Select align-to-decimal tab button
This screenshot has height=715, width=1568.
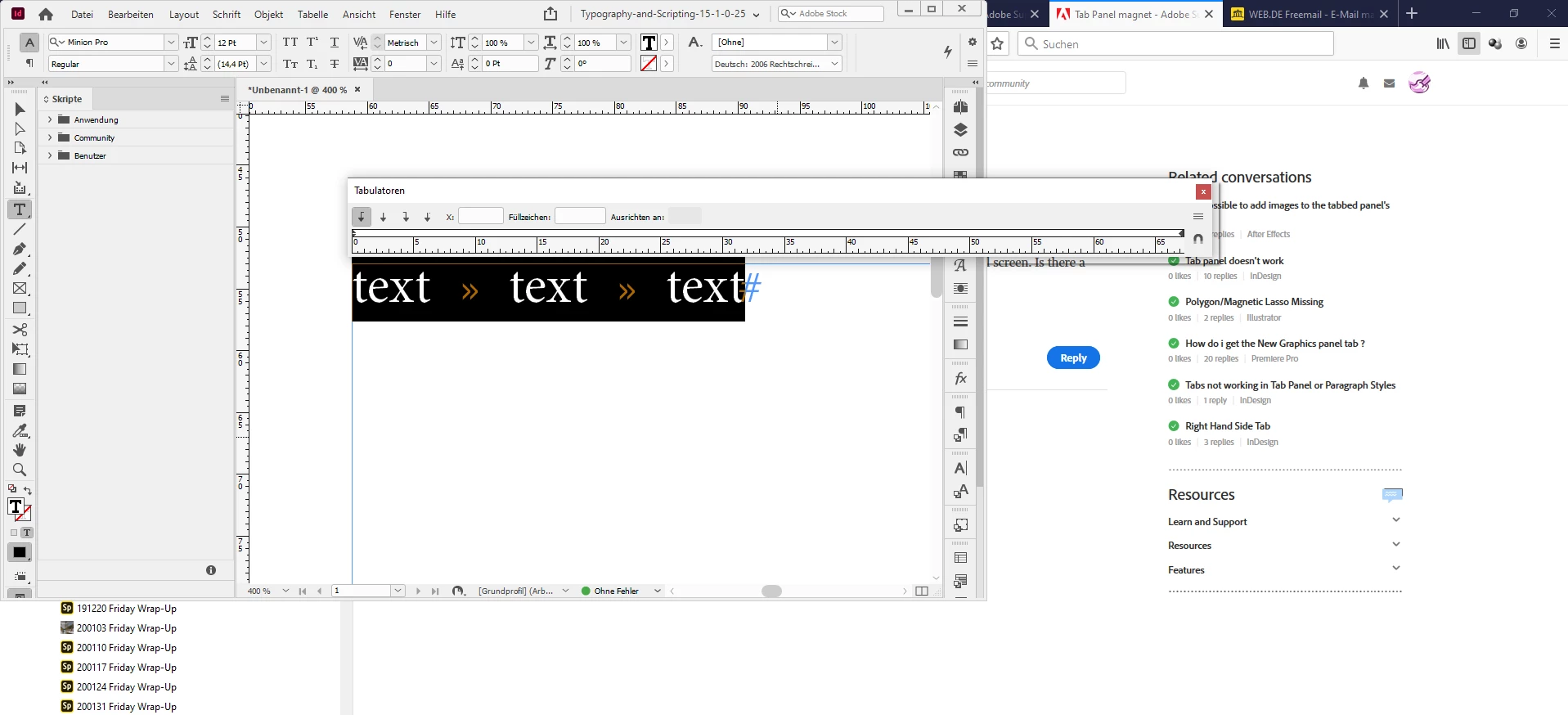(x=427, y=217)
